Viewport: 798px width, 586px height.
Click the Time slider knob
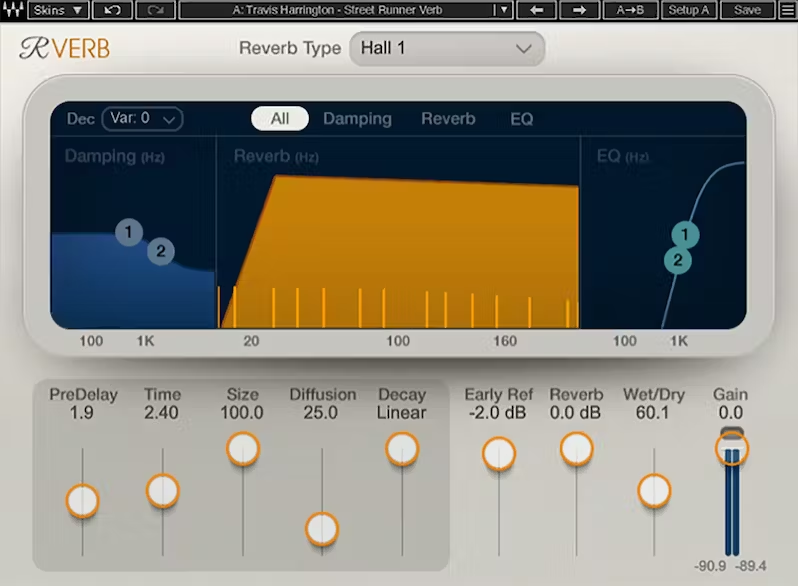click(x=163, y=491)
